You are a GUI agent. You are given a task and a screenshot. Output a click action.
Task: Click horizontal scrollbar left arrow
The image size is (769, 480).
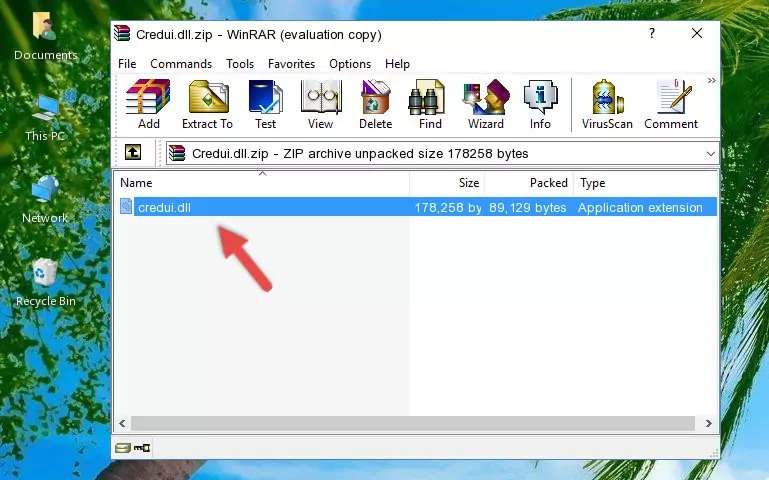point(122,423)
